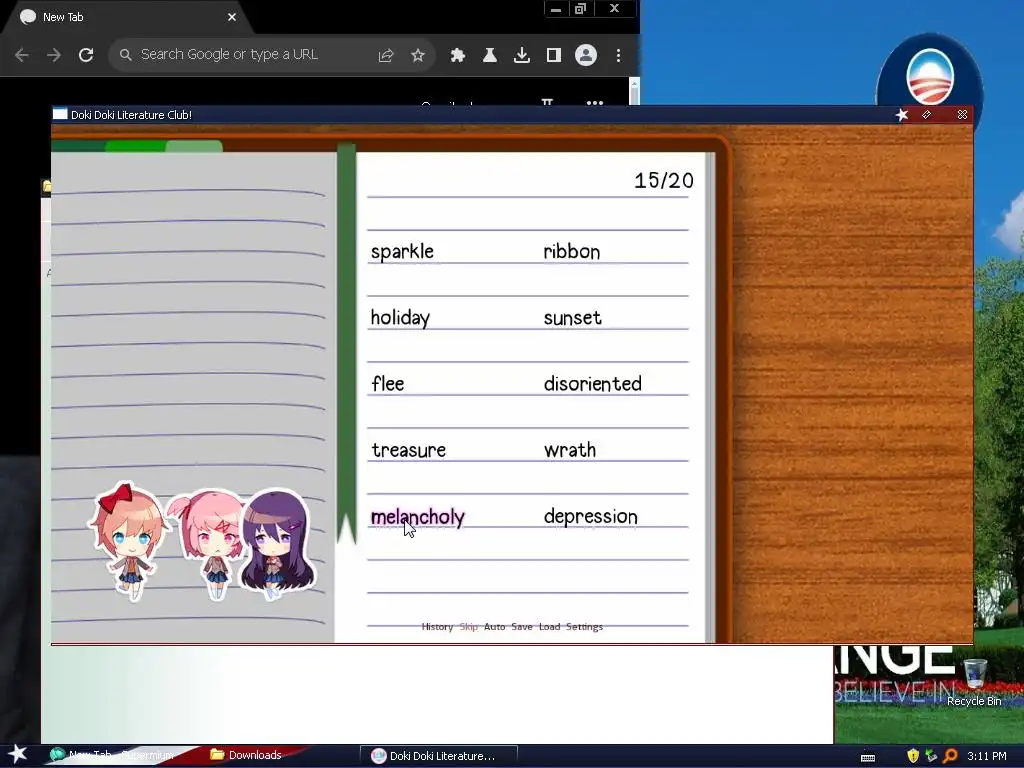Click the security shield tray icon
The width and height of the screenshot is (1024, 768).
click(913, 756)
